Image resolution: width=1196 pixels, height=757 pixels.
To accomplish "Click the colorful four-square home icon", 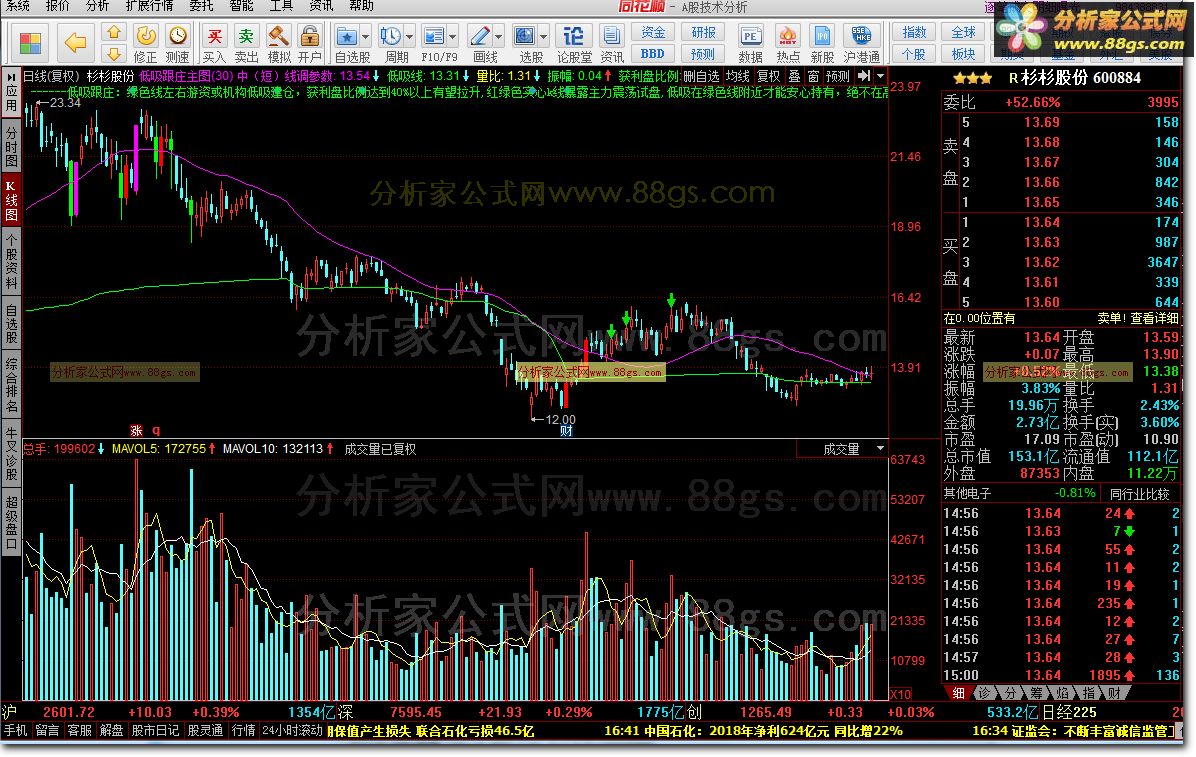I will point(31,43).
